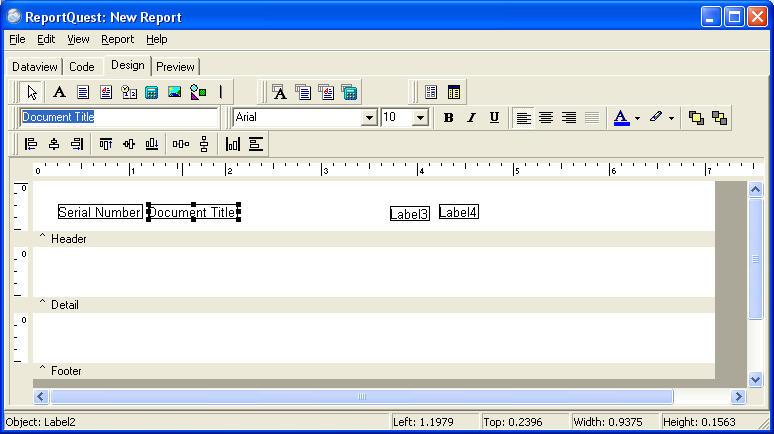
Task: Open the checklist properties panel icon
Action: 431,92
